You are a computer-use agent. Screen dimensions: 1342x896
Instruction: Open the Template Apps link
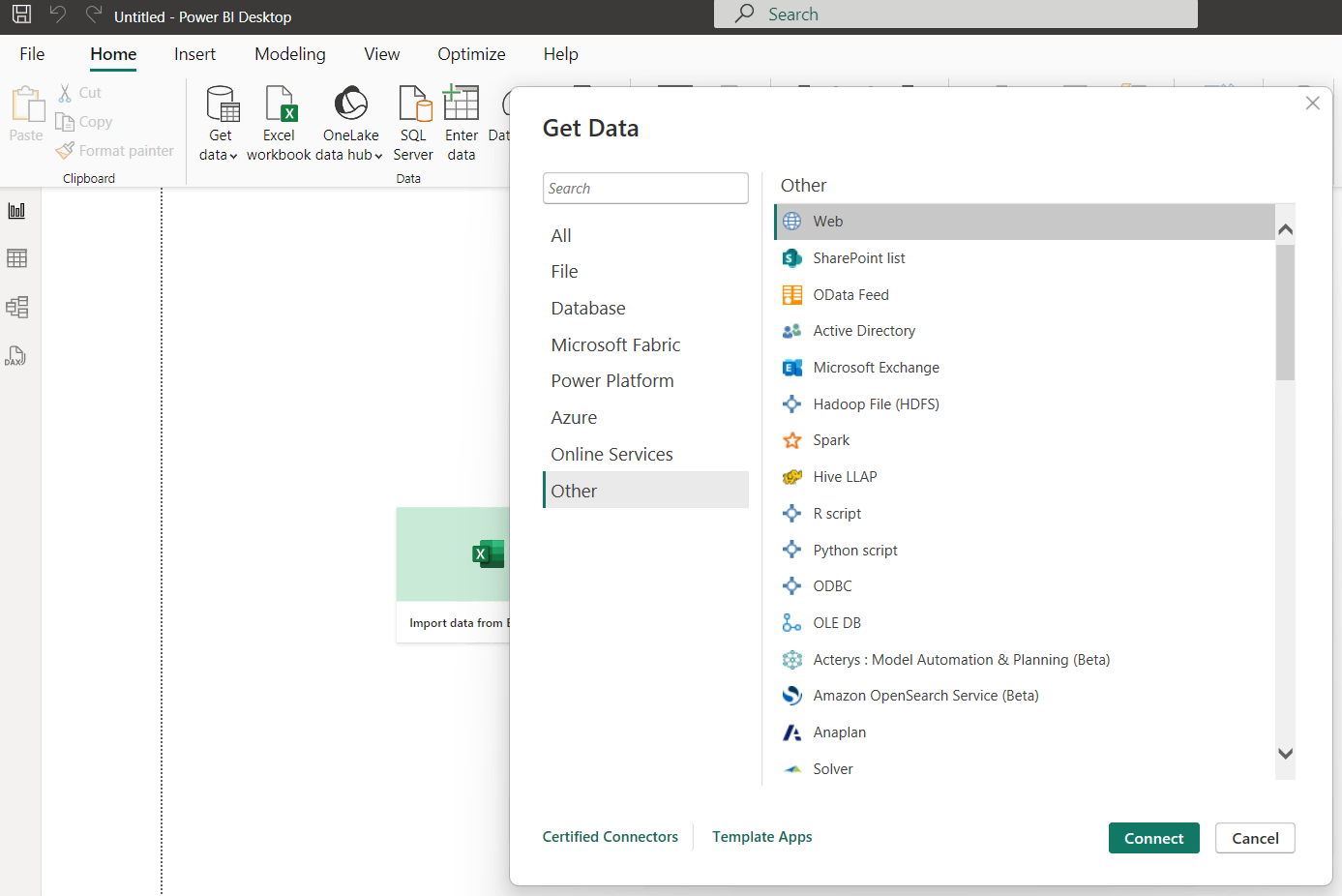click(761, 836)
